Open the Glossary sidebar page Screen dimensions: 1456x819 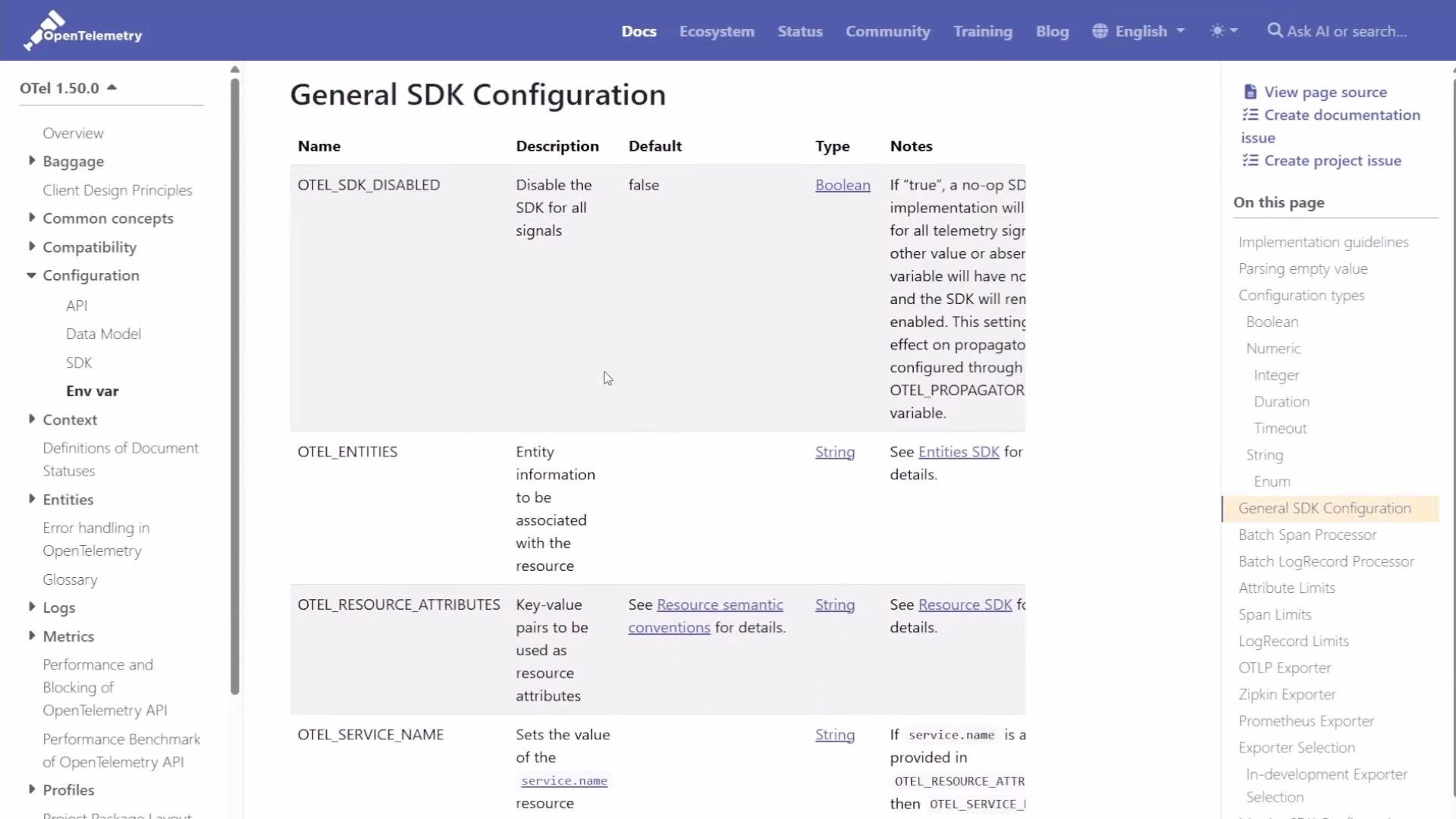pyautogui.click(x=70, y=579)
